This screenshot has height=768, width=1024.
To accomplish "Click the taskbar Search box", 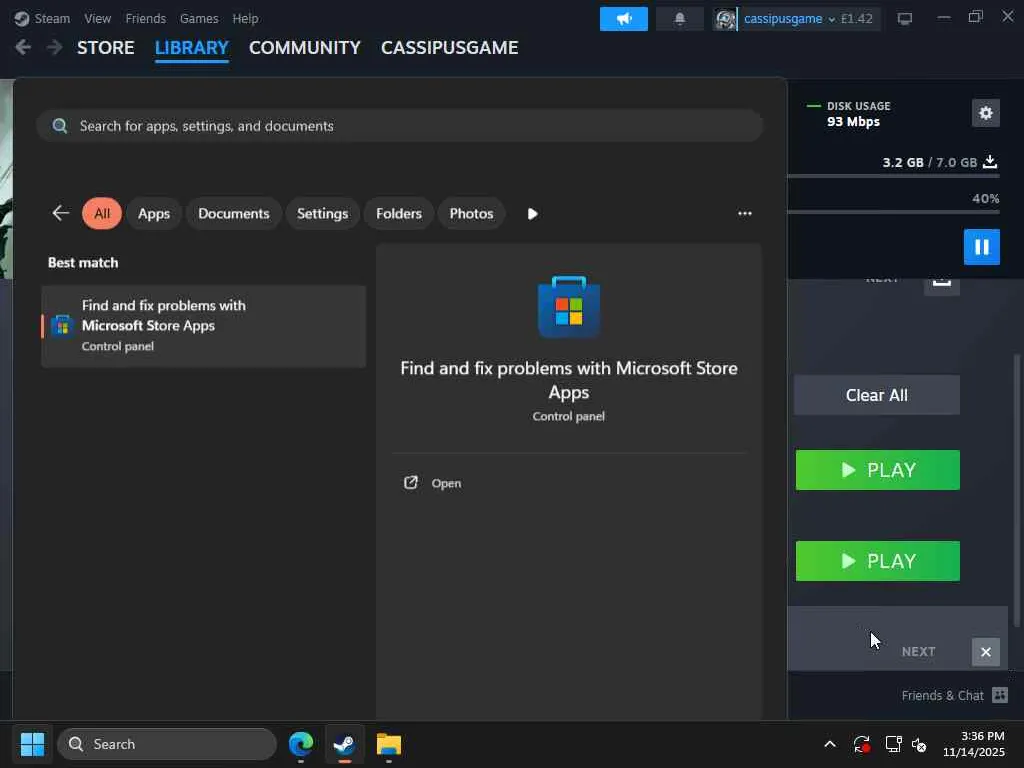I will 167,744.
